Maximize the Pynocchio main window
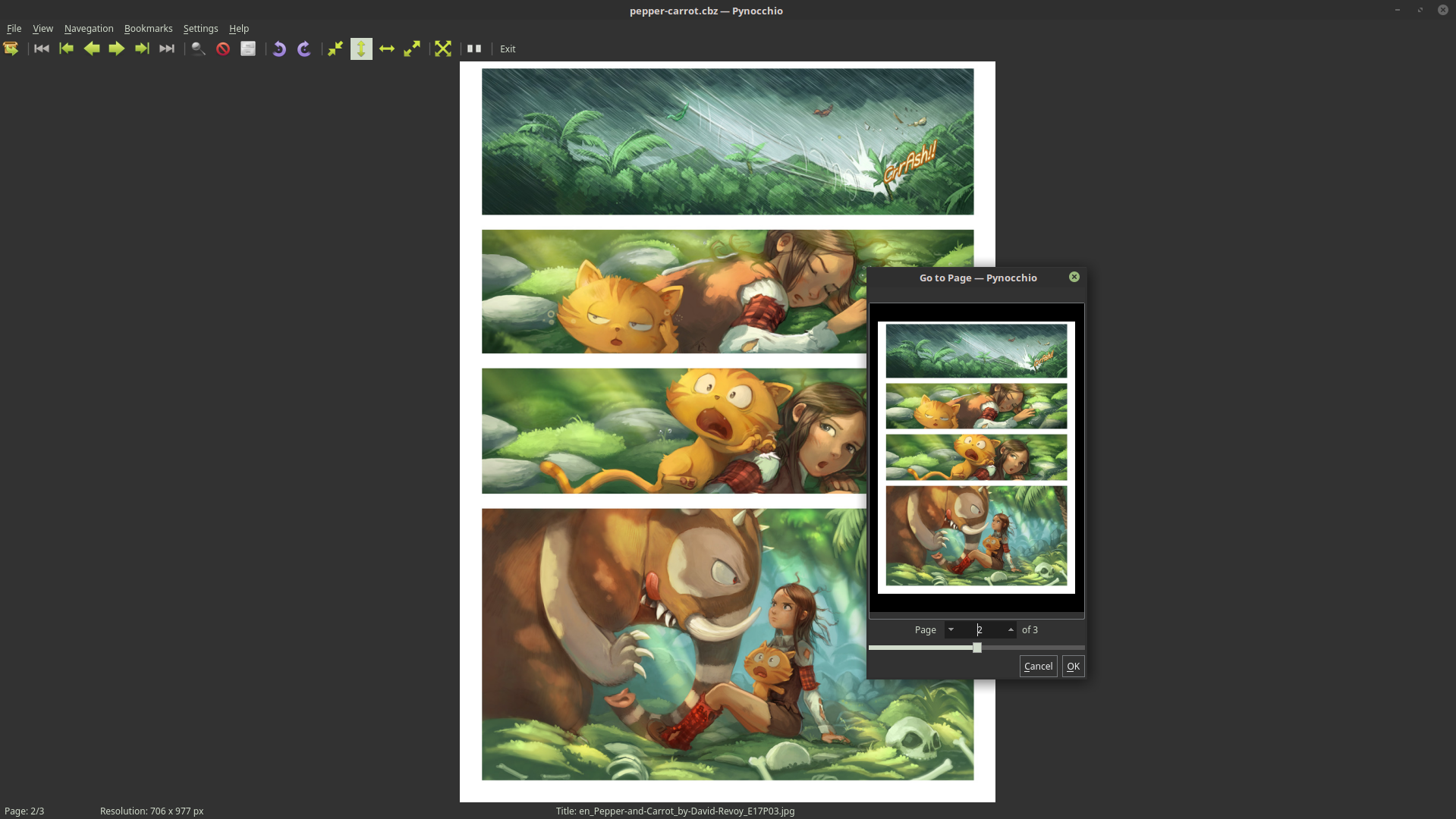 click(x=1420, y=10)
